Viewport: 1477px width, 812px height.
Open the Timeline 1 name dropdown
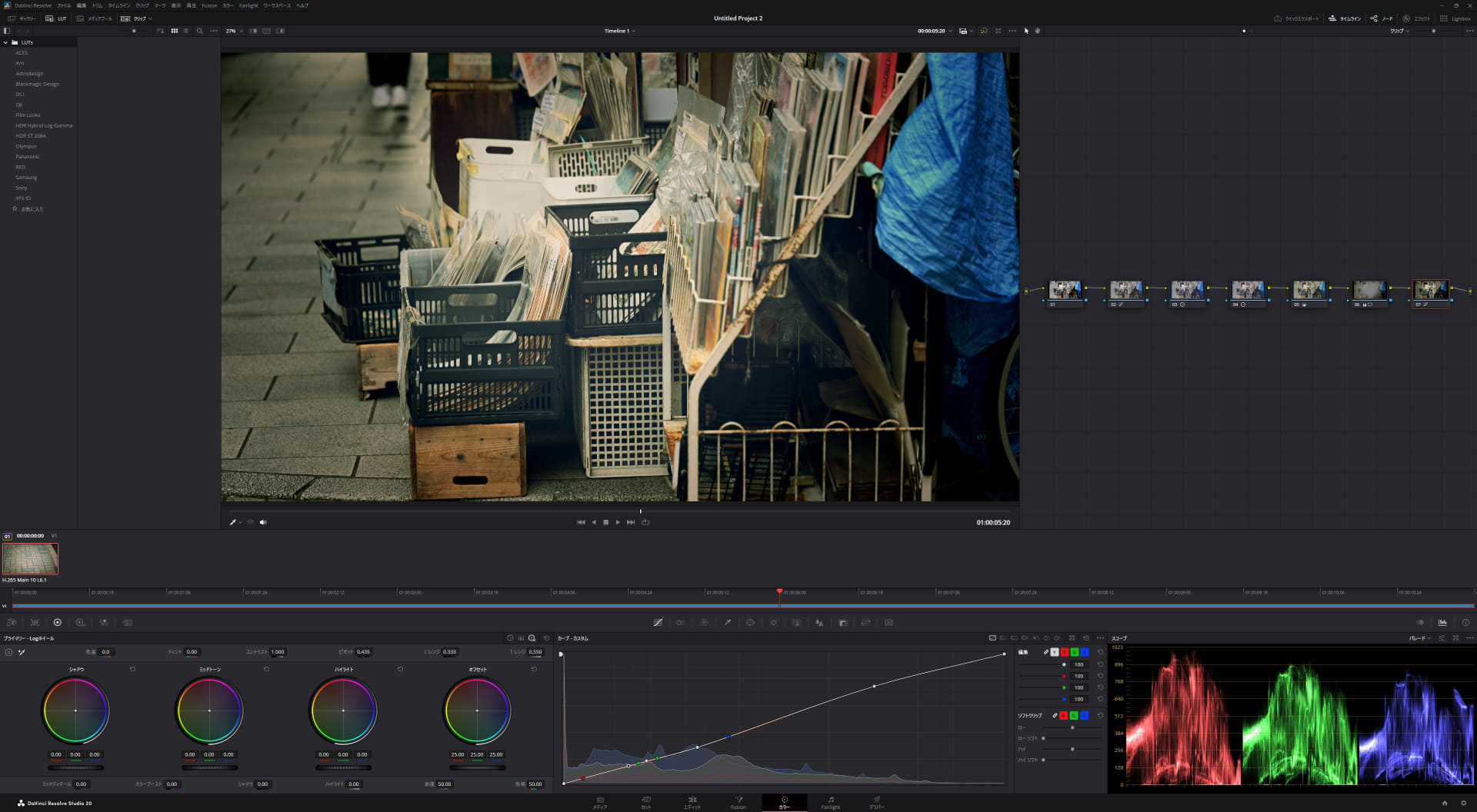tap(619, 31)
